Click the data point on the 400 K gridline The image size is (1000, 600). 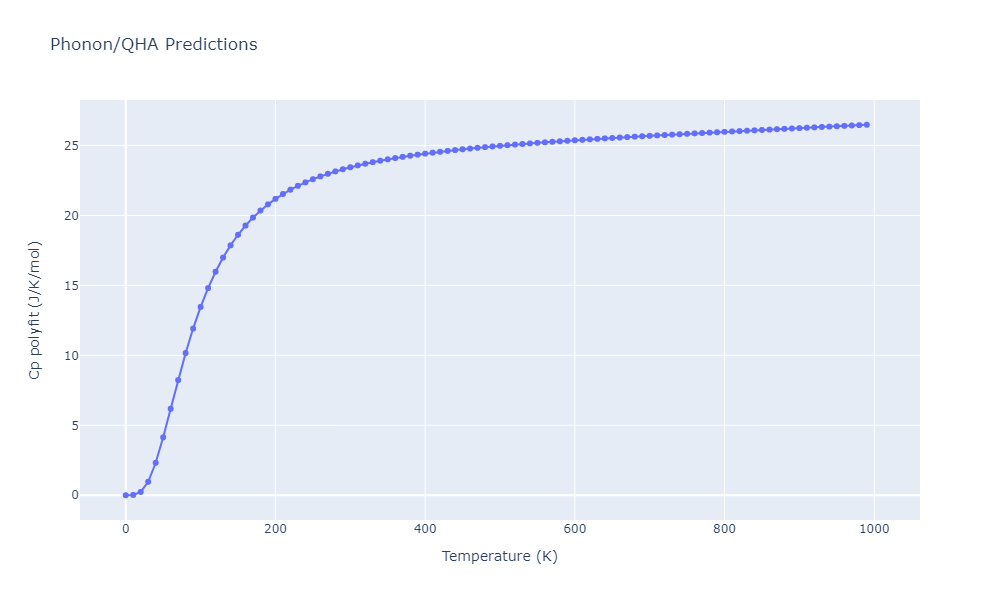coord(425,154)
